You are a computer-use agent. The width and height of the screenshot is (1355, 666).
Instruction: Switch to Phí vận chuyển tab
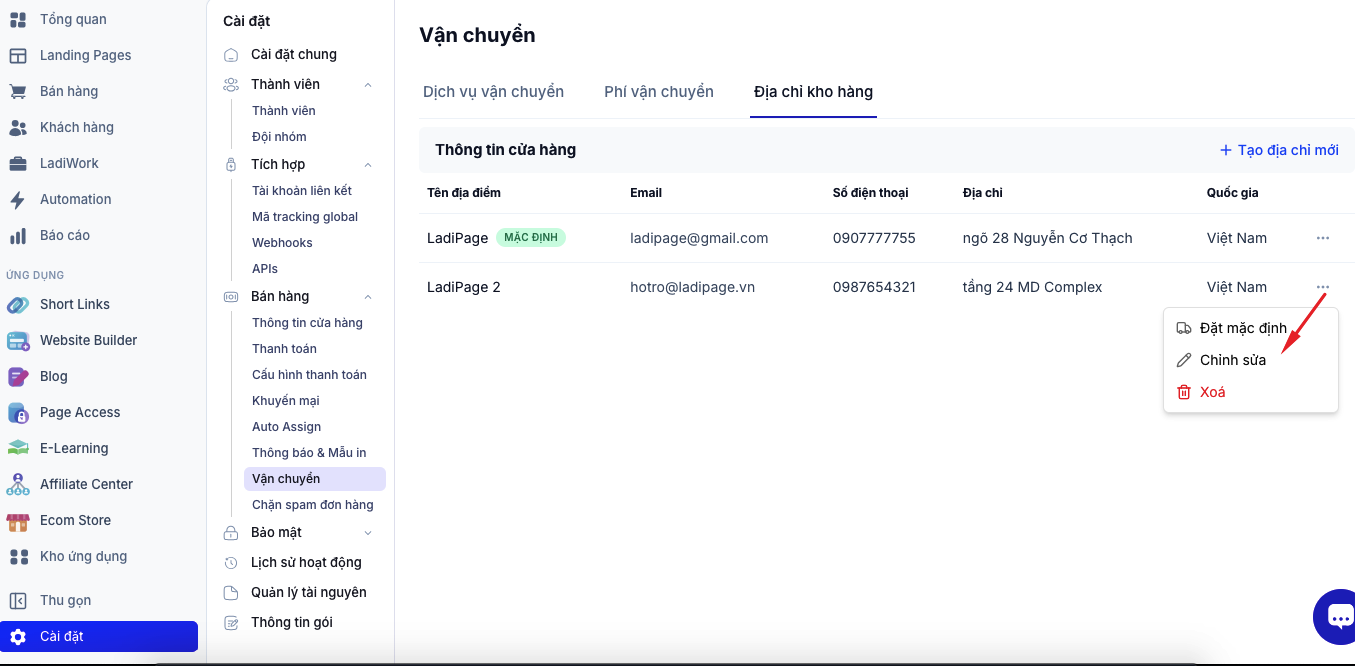click(659, 92)
